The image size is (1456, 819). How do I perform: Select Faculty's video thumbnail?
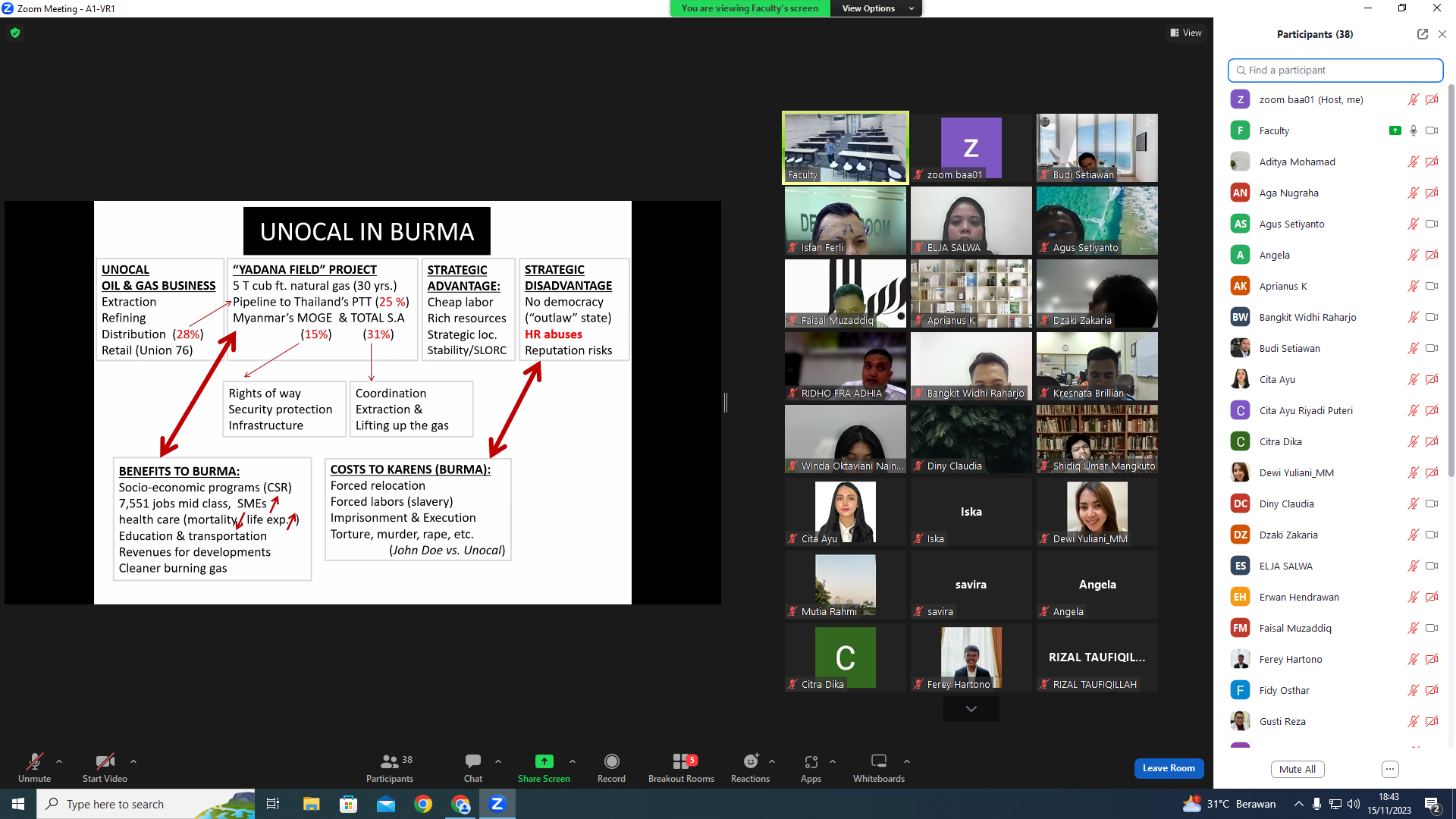[846, 148]
